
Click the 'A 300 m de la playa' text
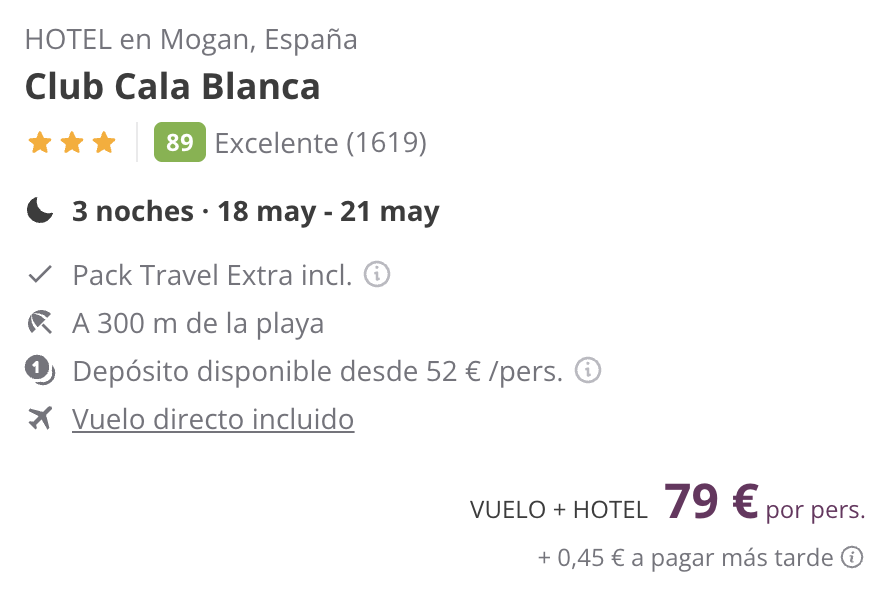pos(198,323)
